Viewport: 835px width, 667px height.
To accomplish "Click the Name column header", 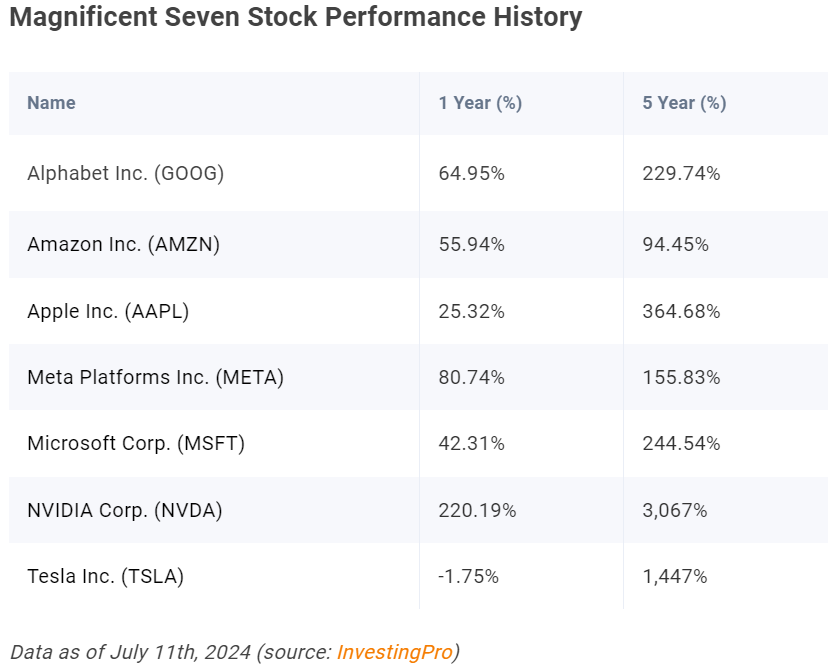I will coord(51,103).
